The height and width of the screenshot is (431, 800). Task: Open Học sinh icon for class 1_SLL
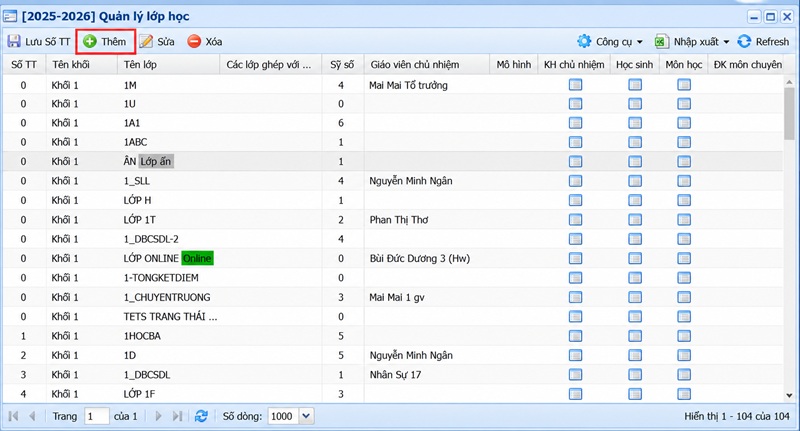pos(635,181)
